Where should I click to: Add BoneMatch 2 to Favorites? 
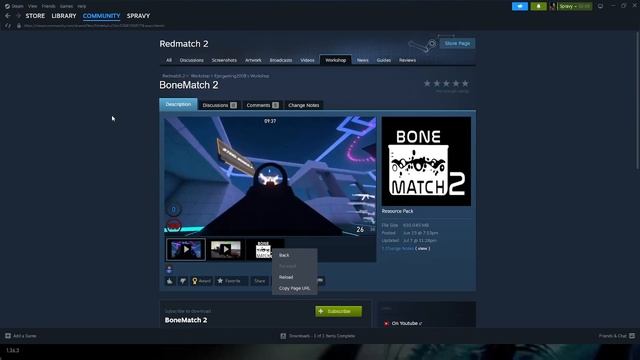[x=231, y=281]
